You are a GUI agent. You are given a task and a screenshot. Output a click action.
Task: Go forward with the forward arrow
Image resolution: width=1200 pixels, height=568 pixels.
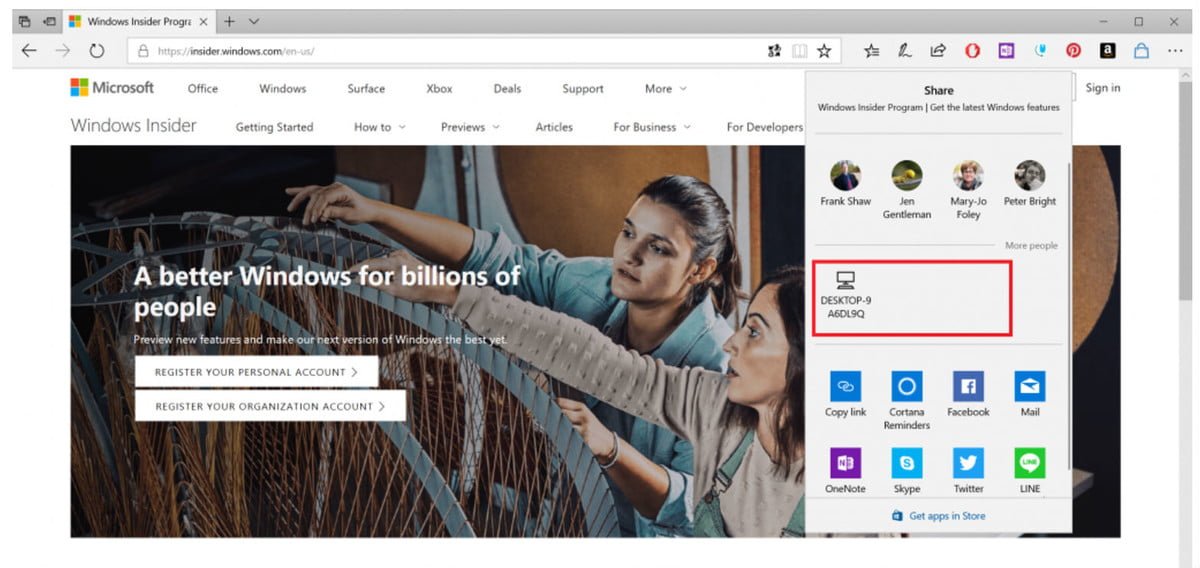pyautogui.click(x=62, y=50)
